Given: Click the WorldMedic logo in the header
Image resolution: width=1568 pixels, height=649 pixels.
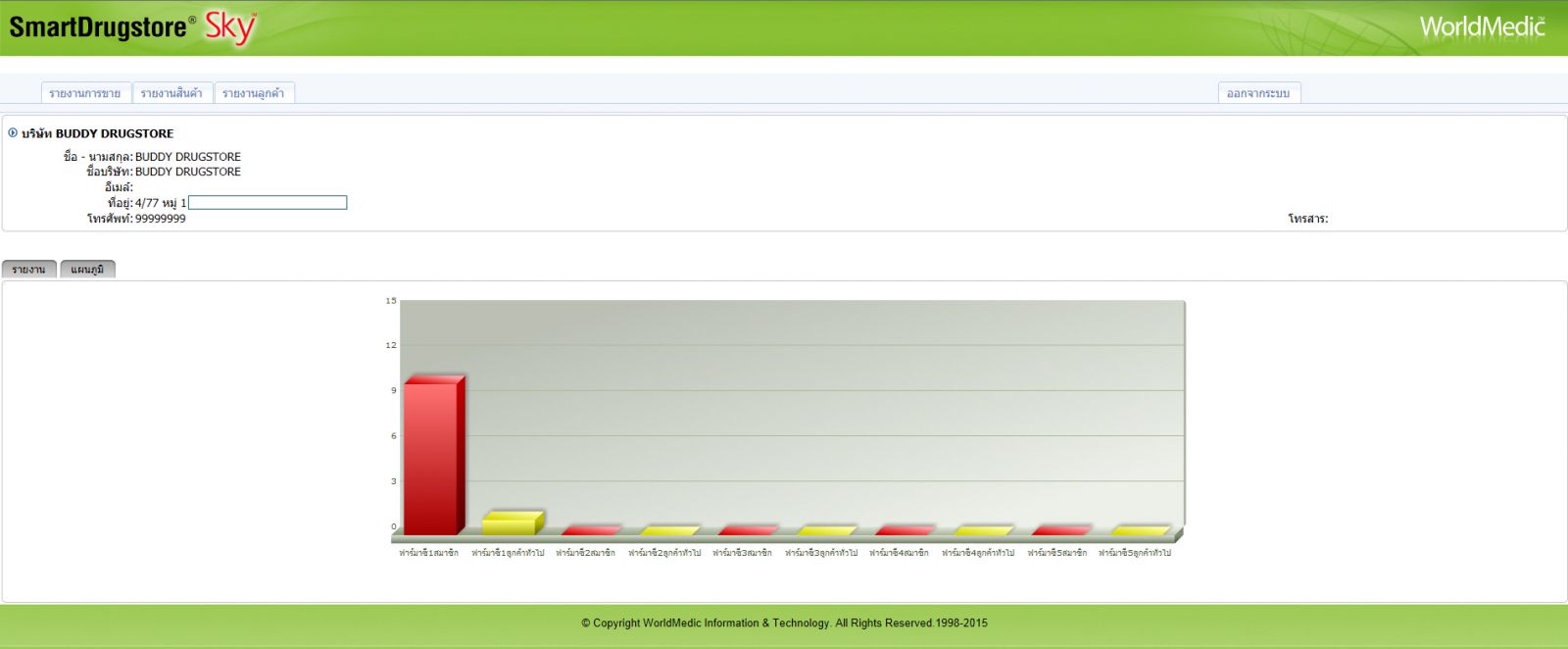Looking at the screenshot, I should tap(1482, 26).
